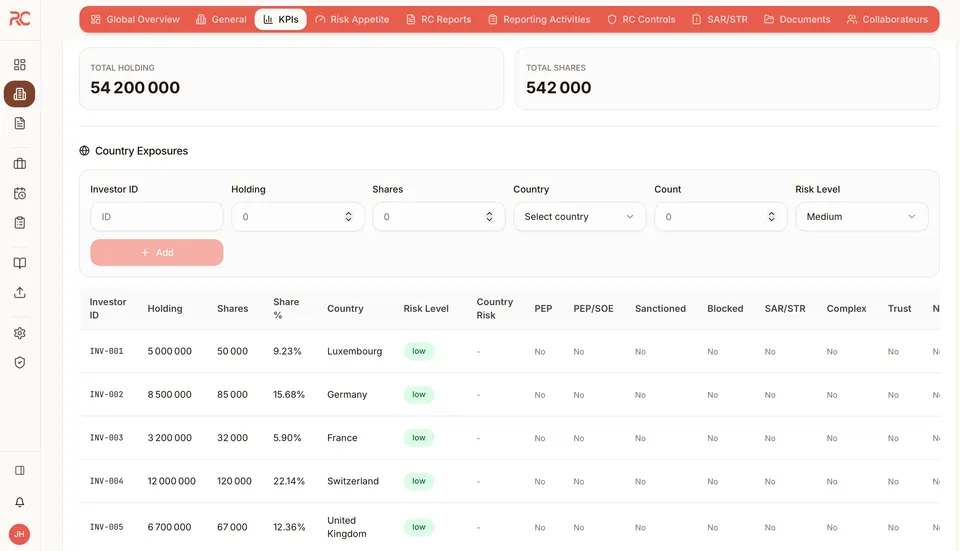The height and width of the screenshot is (551, 960).
Task: Open the calendar clock icon in sidebar
Action: pyautogui.click(x=20, y=193)
